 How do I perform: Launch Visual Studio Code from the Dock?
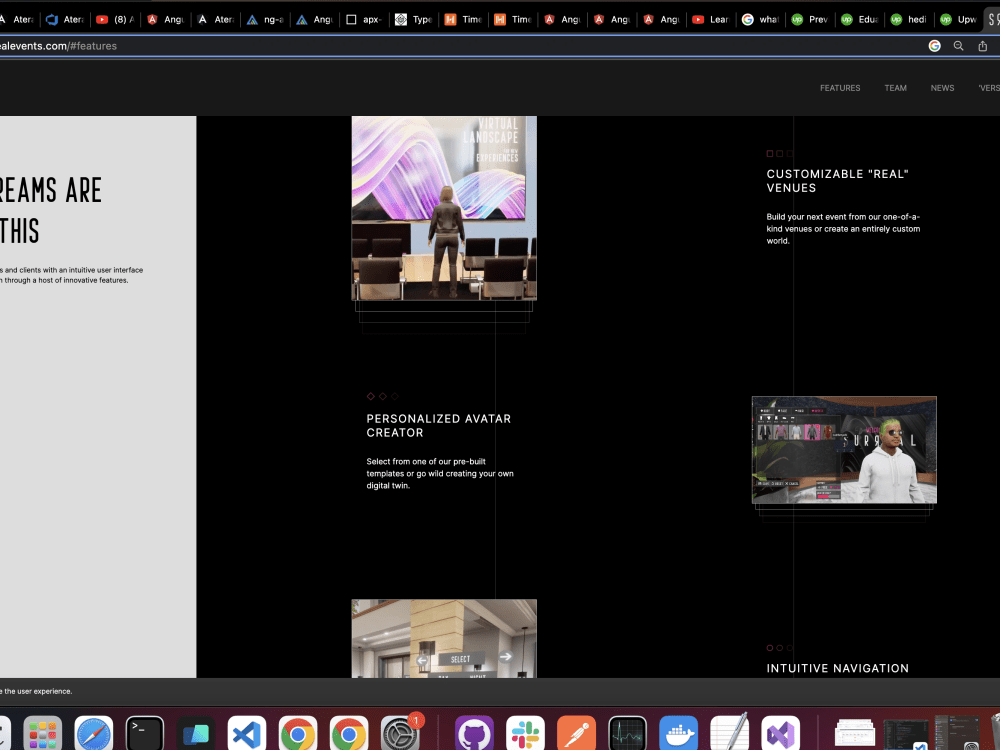pyautogui.click(x=246, y=732)
